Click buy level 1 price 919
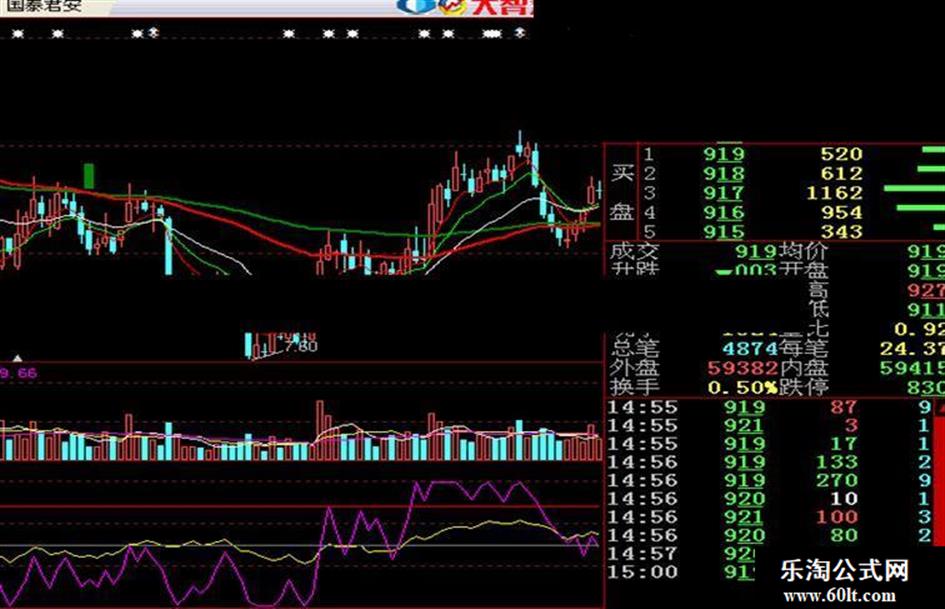This screenshot has width=945, height=609. (724, 154)
